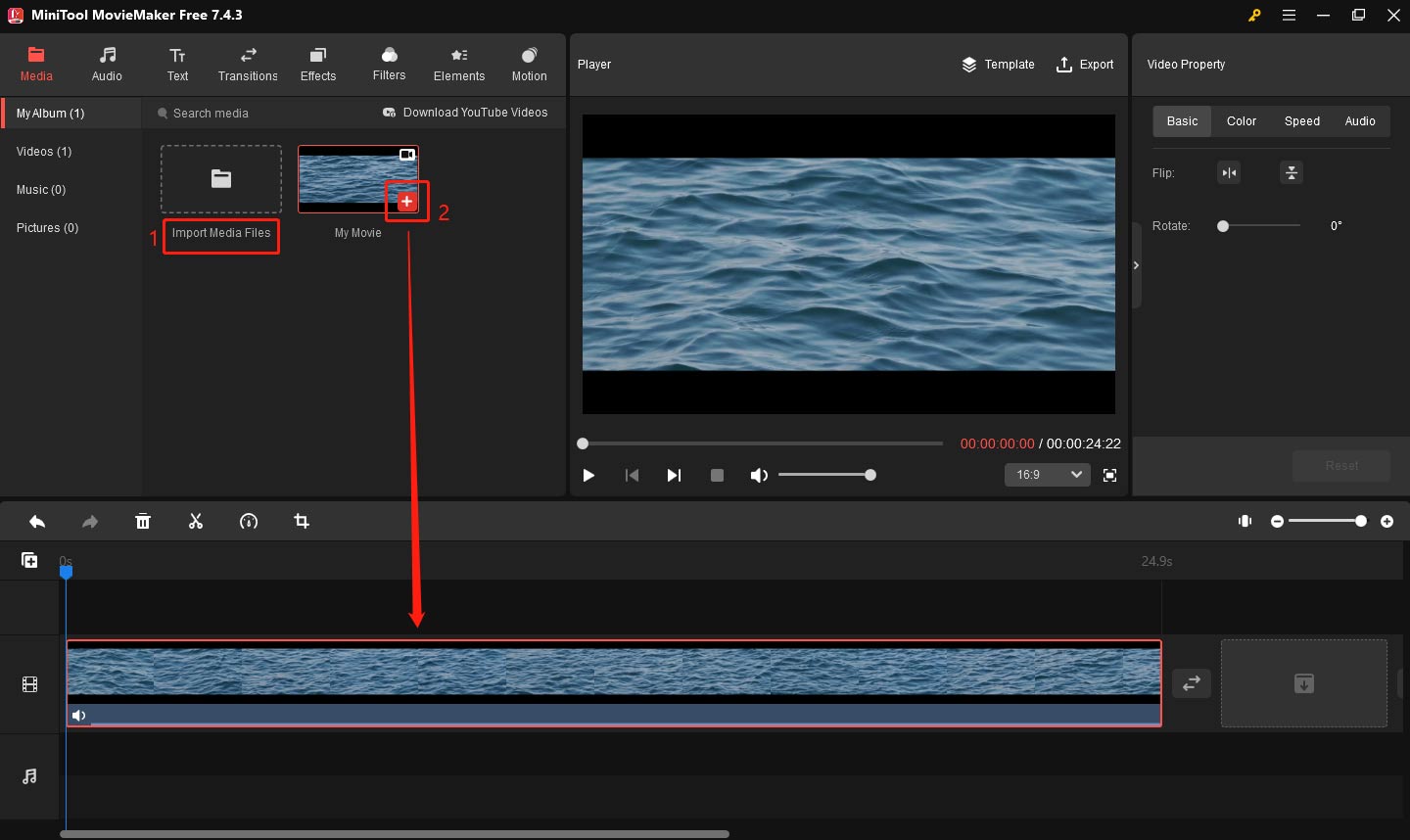Open the Elements tab
The width and height of the screenshot is (1410, 840).
point(459,65)
